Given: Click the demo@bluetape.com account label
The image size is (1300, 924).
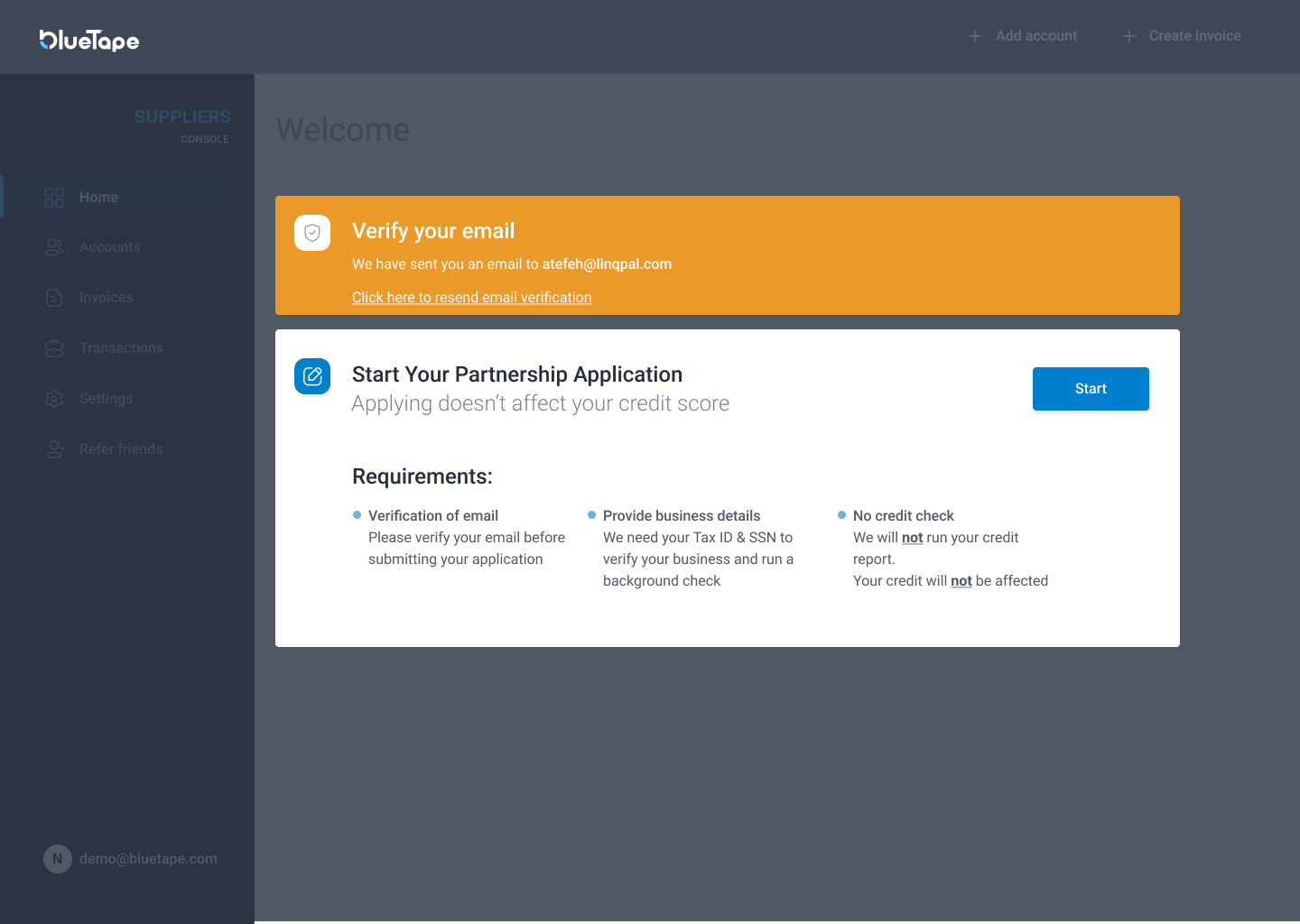Looking at the screenshot, I should (148, 859).
